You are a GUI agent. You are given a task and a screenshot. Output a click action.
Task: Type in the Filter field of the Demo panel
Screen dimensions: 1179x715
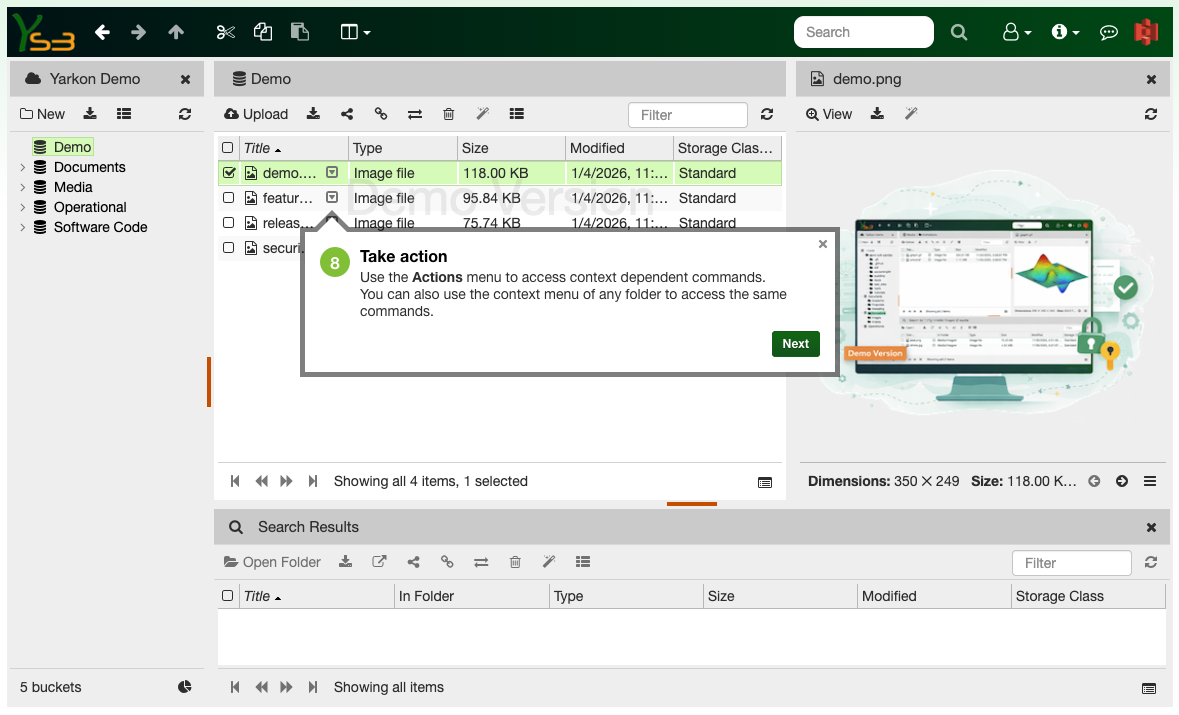coord(687,114)
